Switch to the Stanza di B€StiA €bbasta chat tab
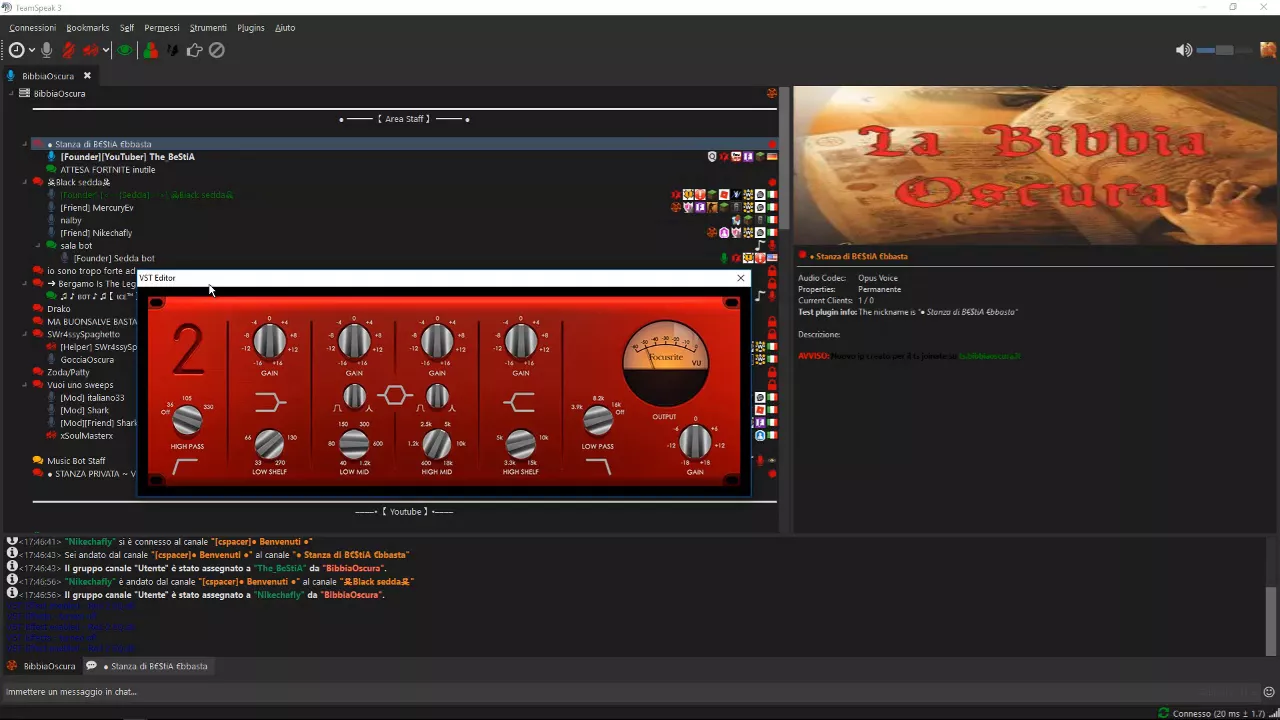 click(148, 666)
